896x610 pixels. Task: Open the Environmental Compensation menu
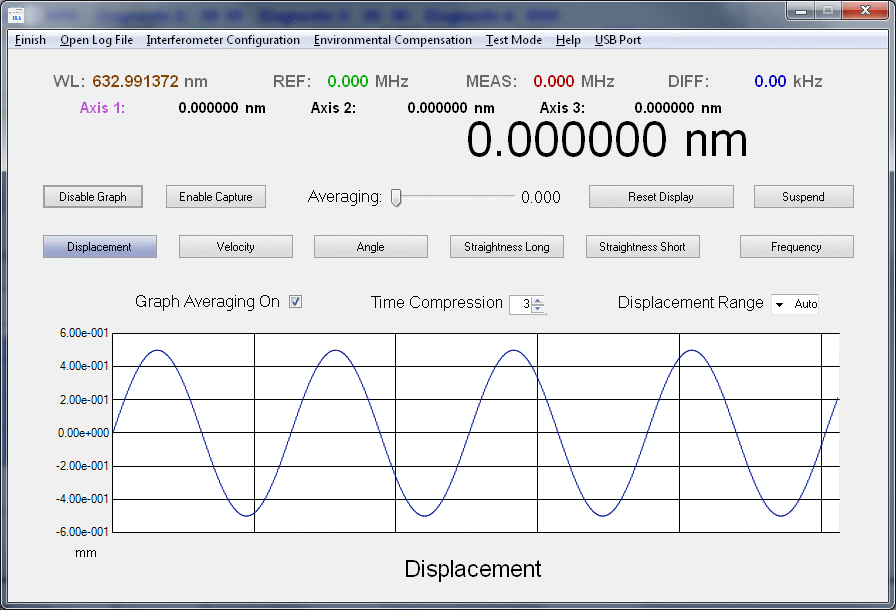(392, 40)
